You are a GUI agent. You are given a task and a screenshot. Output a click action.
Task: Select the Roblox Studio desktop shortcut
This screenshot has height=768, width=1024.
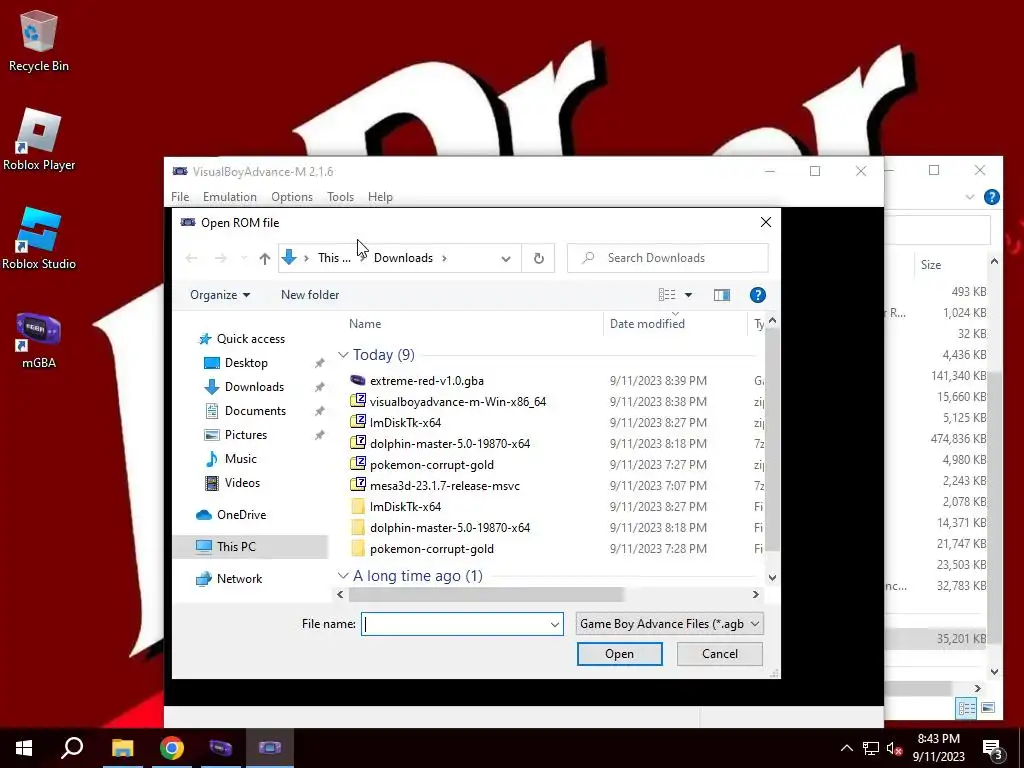[39, 238]
